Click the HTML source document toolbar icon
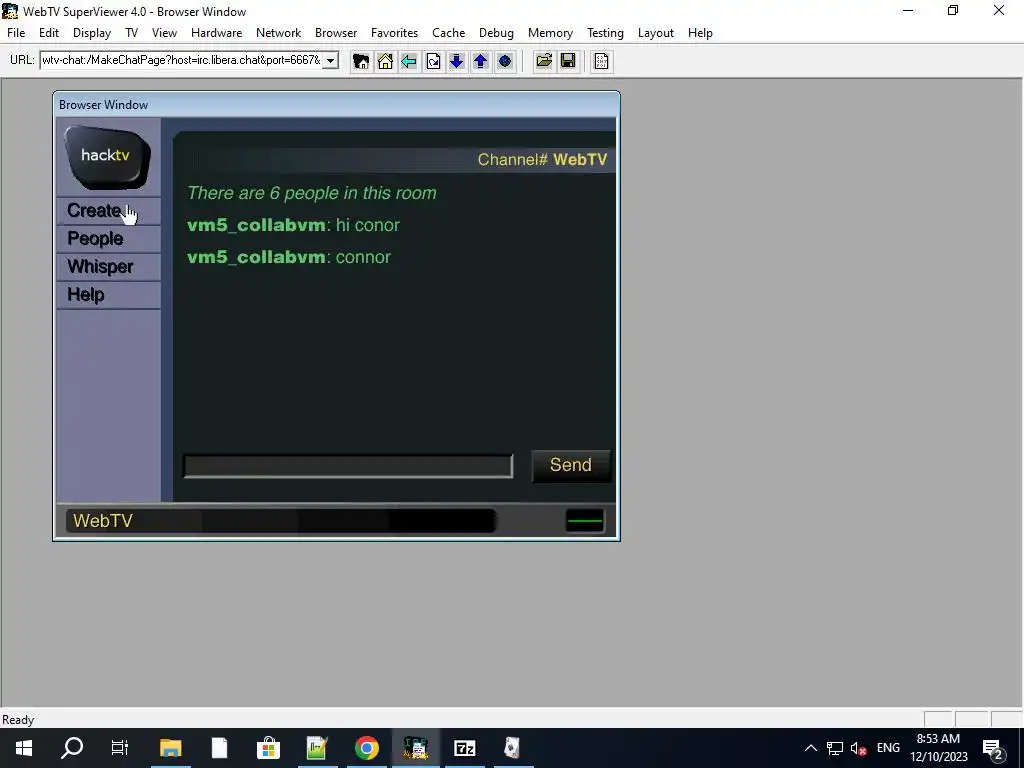Image resolution: width=1024 pixels, height=768 pixels. (x=601, y=61)
